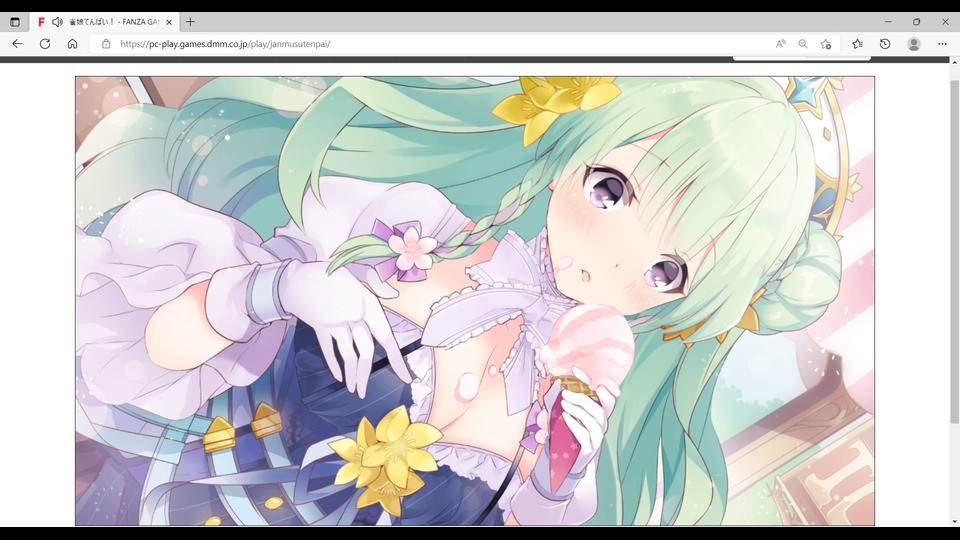Refresh the current page
The width and height of the screenshot is (960, 540).
point(45,44)
